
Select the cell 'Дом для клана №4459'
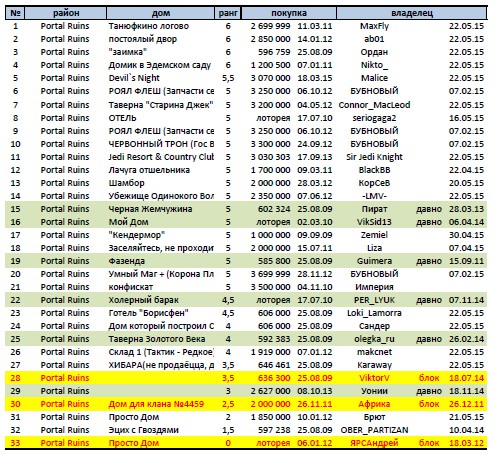click(156, 404)
